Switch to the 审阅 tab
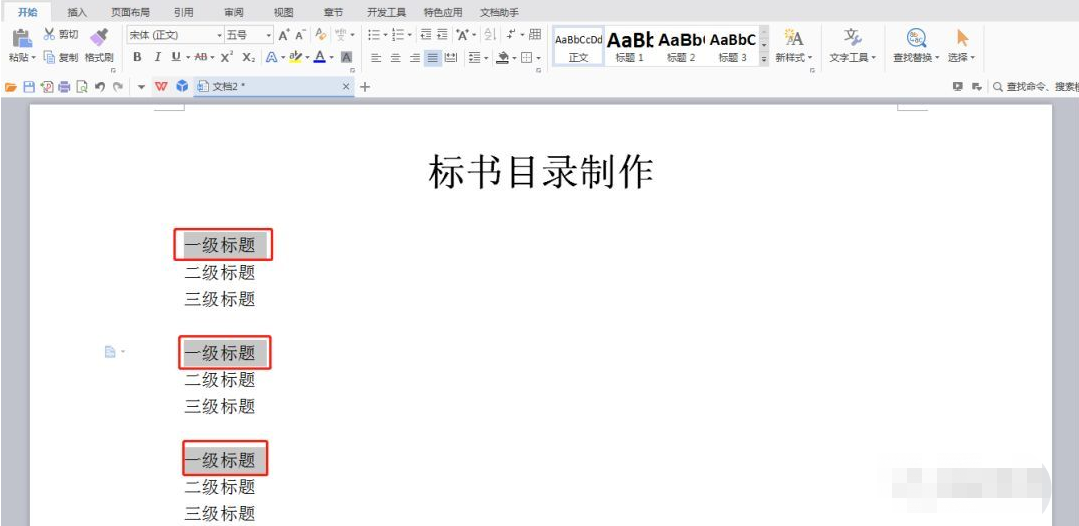The image size is (1079, 526). [233, 12]
